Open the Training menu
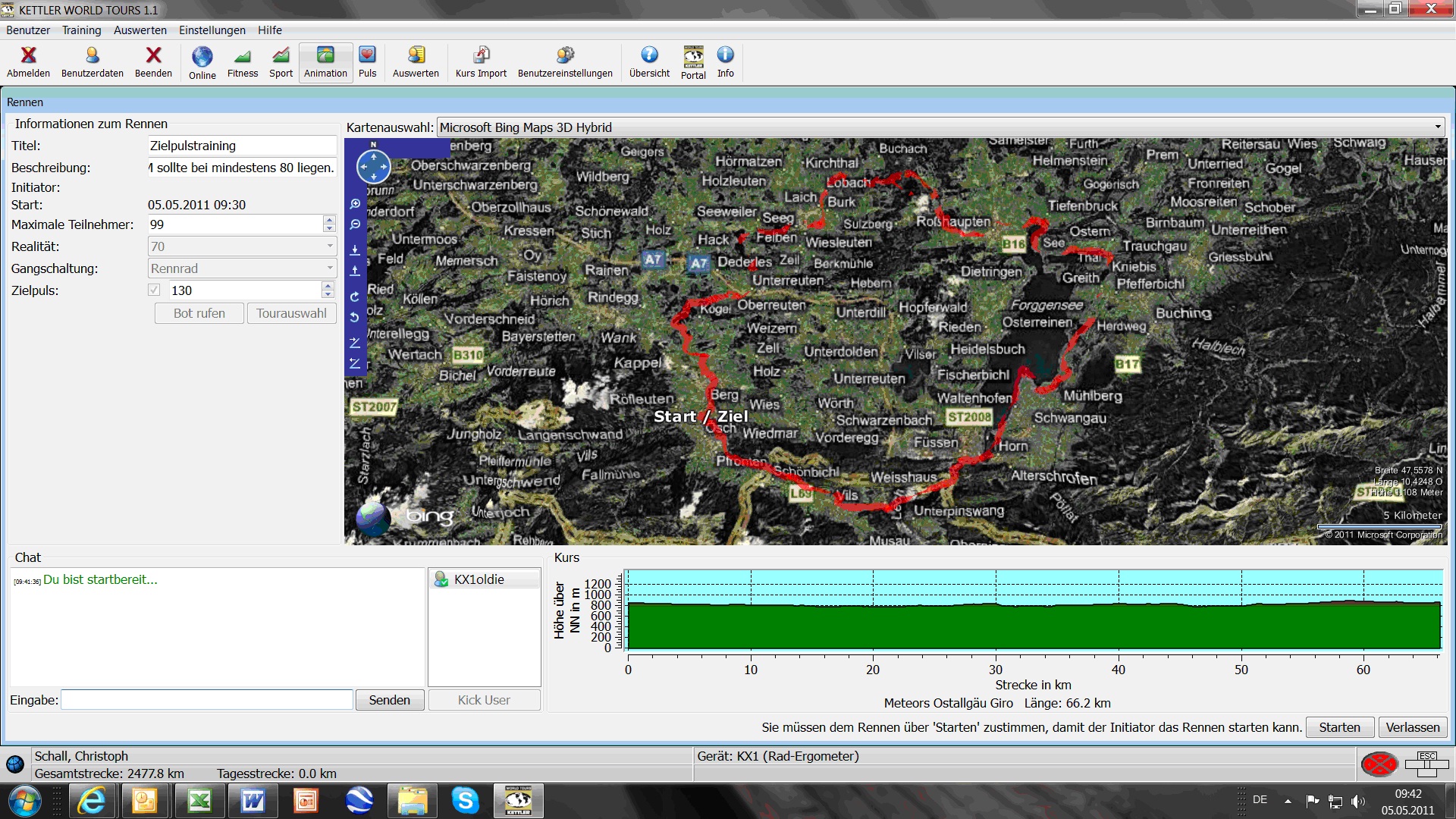 (x=81, y=30)
